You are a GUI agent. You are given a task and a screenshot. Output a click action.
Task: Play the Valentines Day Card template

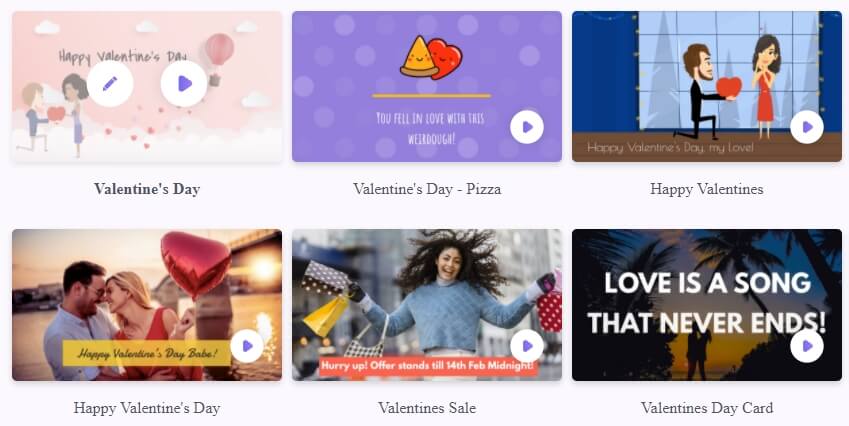click(807, 346)
